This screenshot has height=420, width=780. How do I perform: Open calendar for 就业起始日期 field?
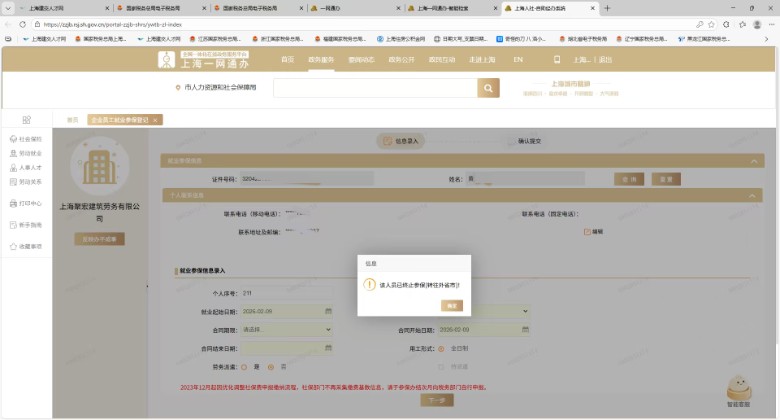329,311
